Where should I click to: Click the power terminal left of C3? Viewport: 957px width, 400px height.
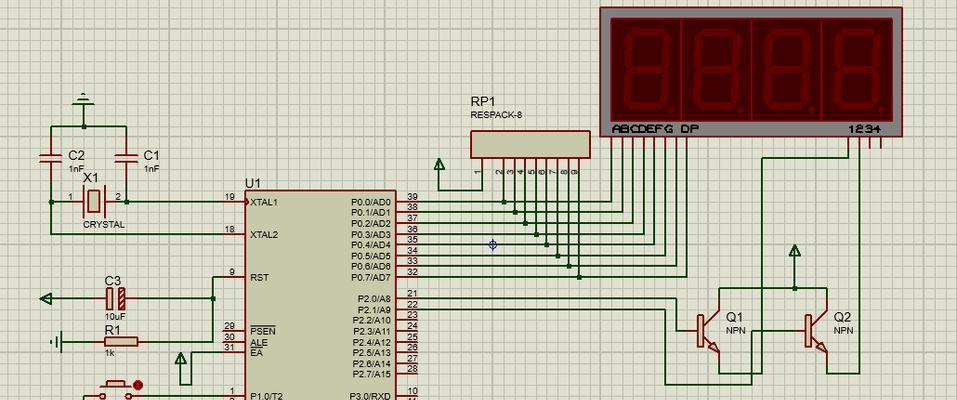click(x=46, y=299)
